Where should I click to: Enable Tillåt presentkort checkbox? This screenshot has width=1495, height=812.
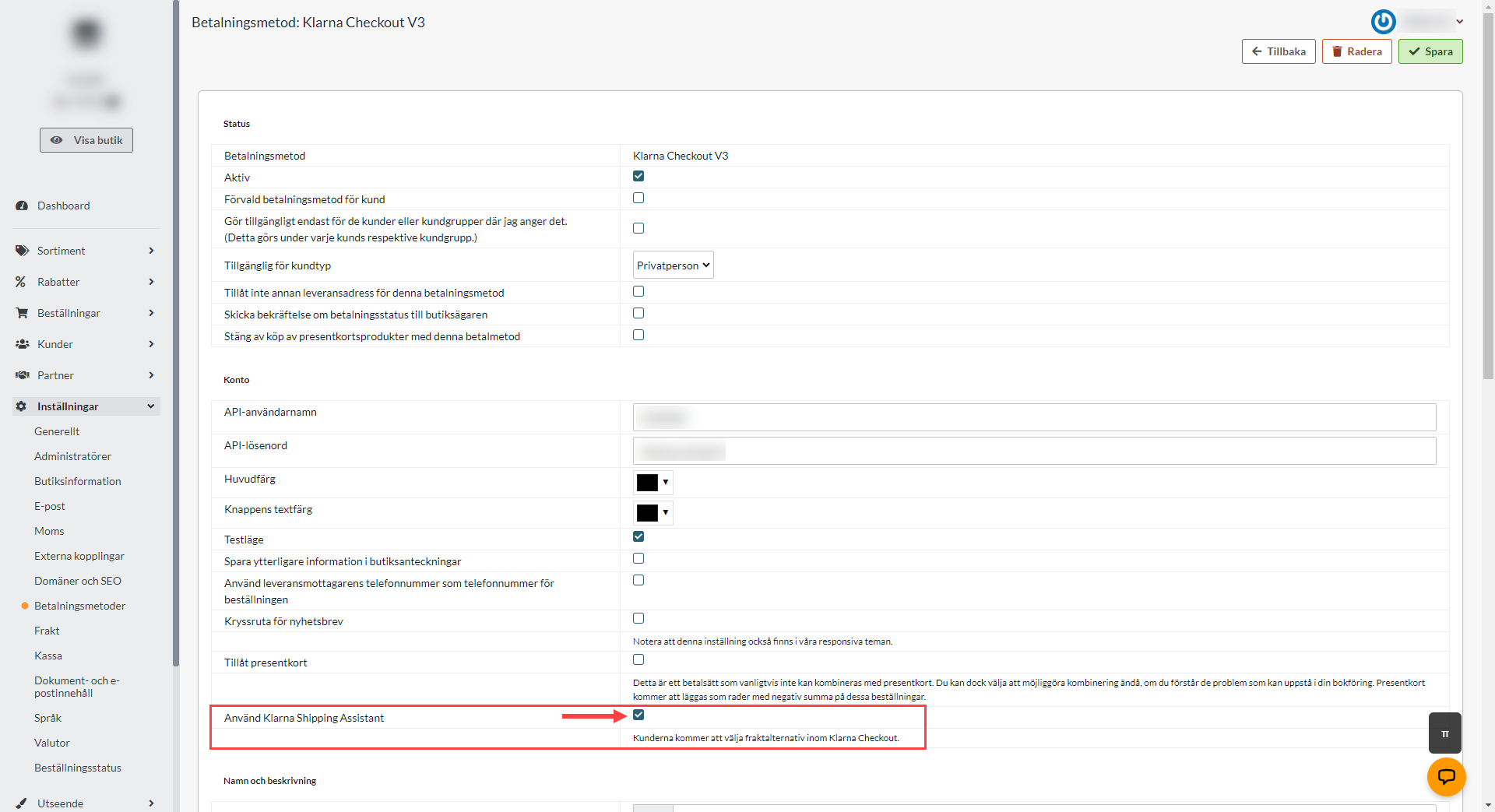click(x=638, y=659)
